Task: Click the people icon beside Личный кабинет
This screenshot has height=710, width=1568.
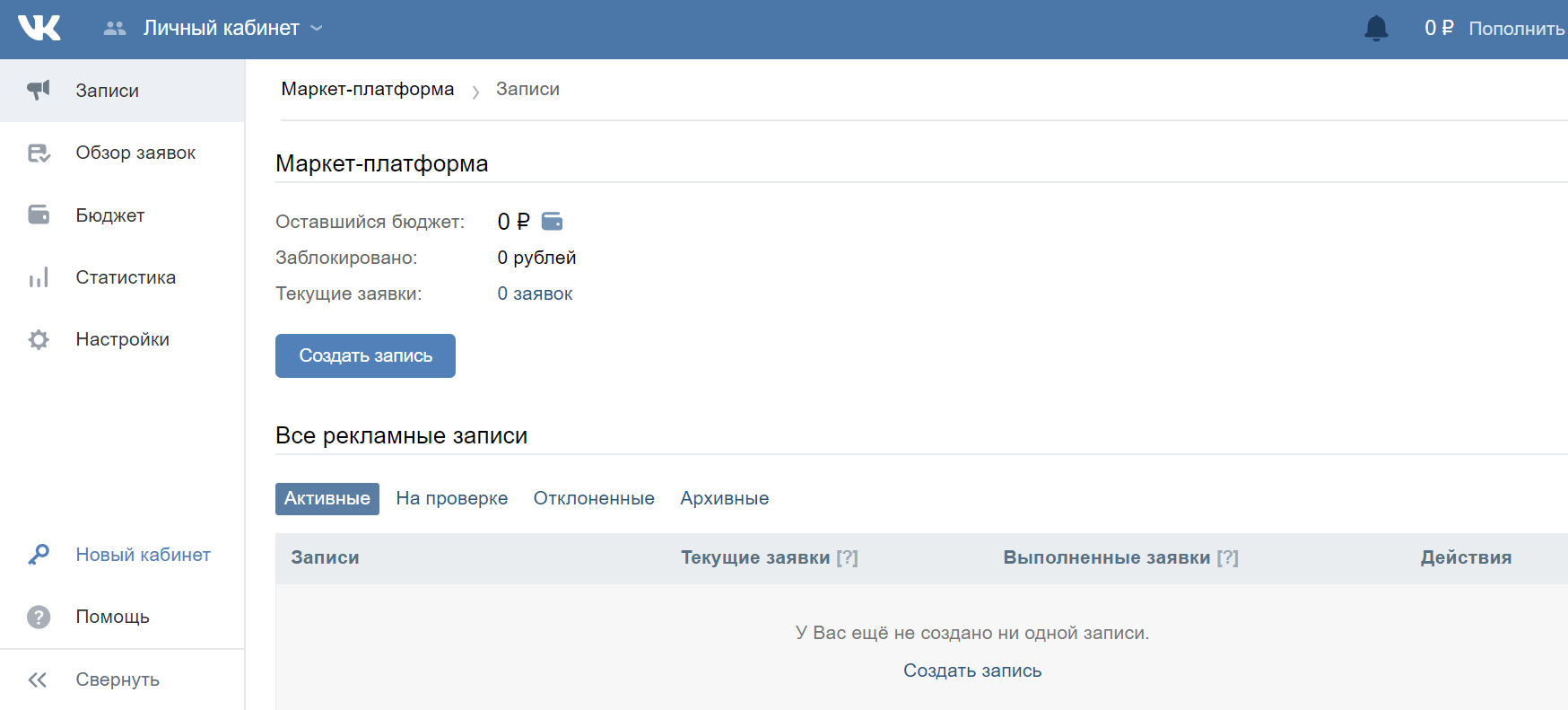Action: (x=115, y=29)
